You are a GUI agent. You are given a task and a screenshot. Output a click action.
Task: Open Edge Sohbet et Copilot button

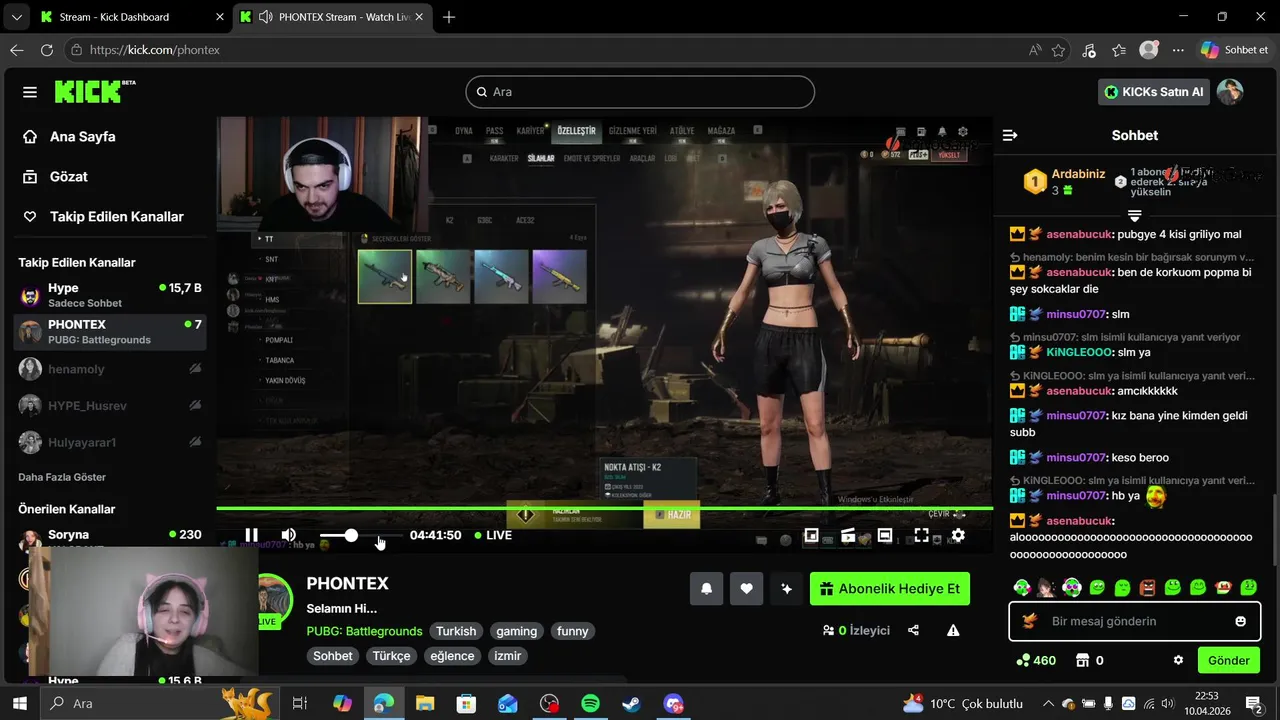1234,50
